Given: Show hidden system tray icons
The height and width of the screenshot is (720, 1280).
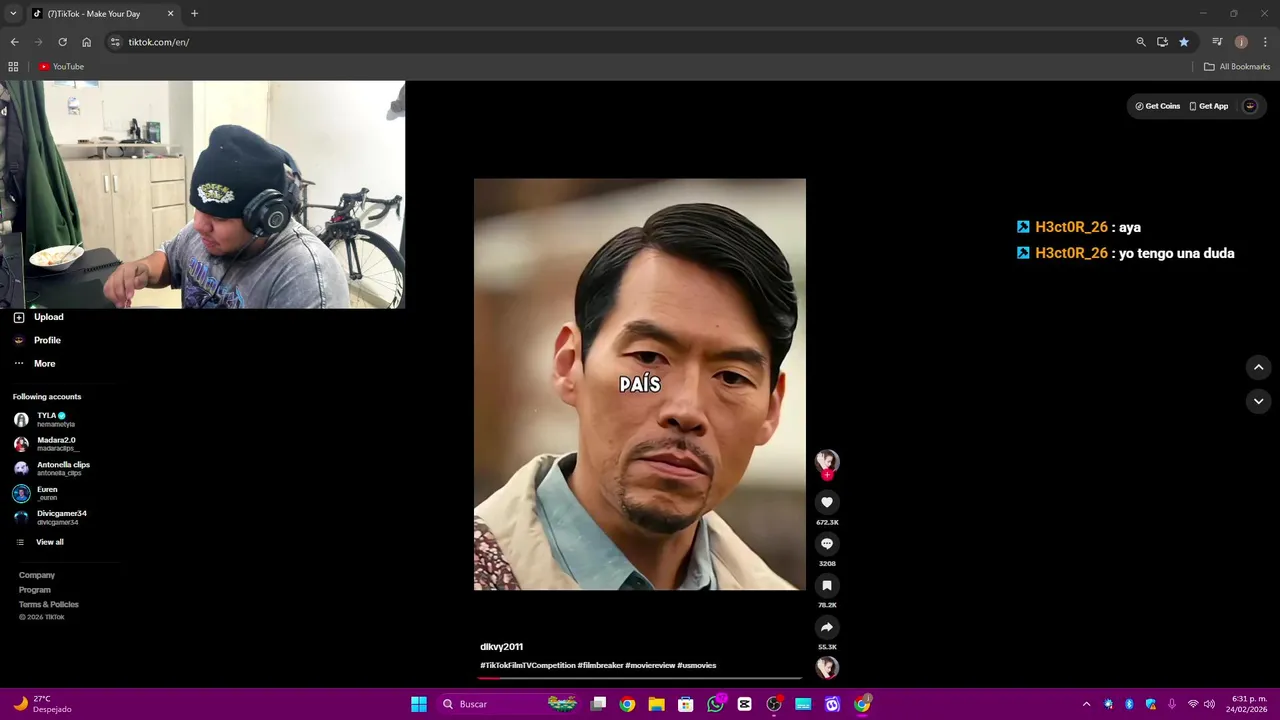Looking at the screenshot, I should [x=1086, y=704].
